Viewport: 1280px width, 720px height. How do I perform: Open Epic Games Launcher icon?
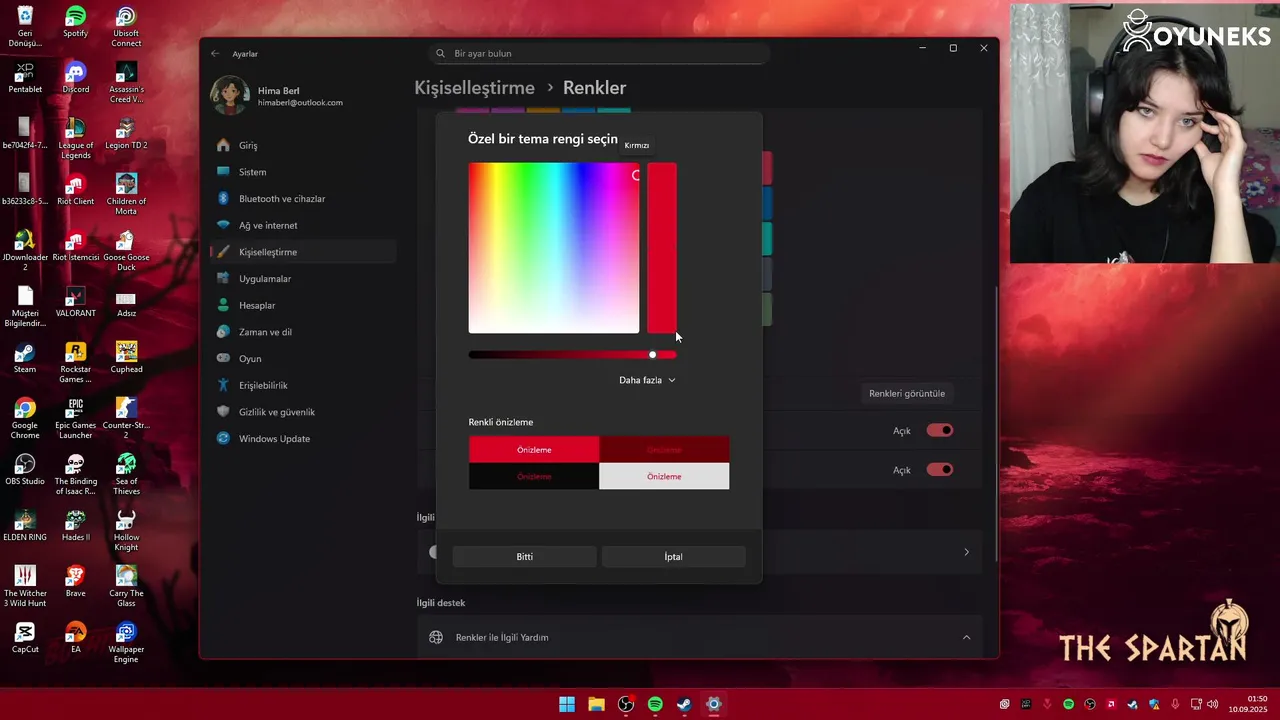click(x=75, y=418)
